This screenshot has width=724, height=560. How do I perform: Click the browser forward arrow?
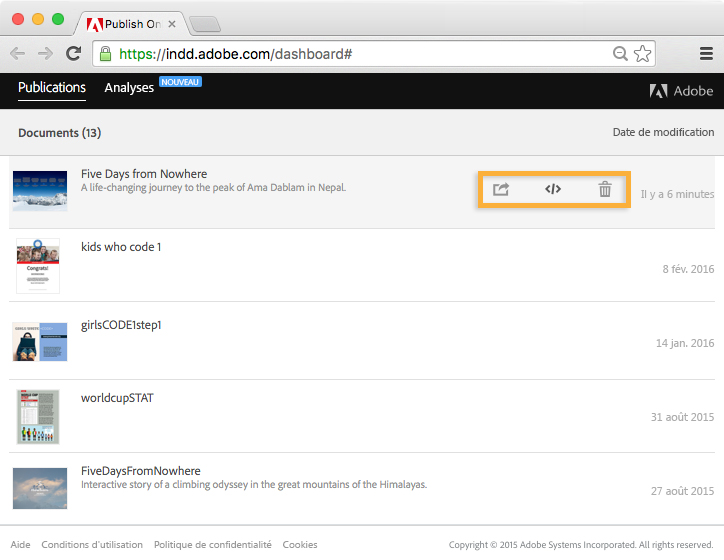point(45,54)
